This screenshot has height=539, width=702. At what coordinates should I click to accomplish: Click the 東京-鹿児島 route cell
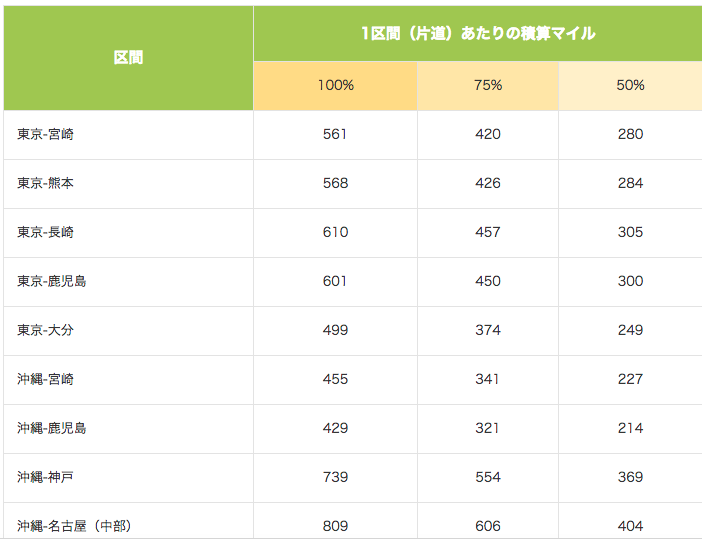click(128, 282)
